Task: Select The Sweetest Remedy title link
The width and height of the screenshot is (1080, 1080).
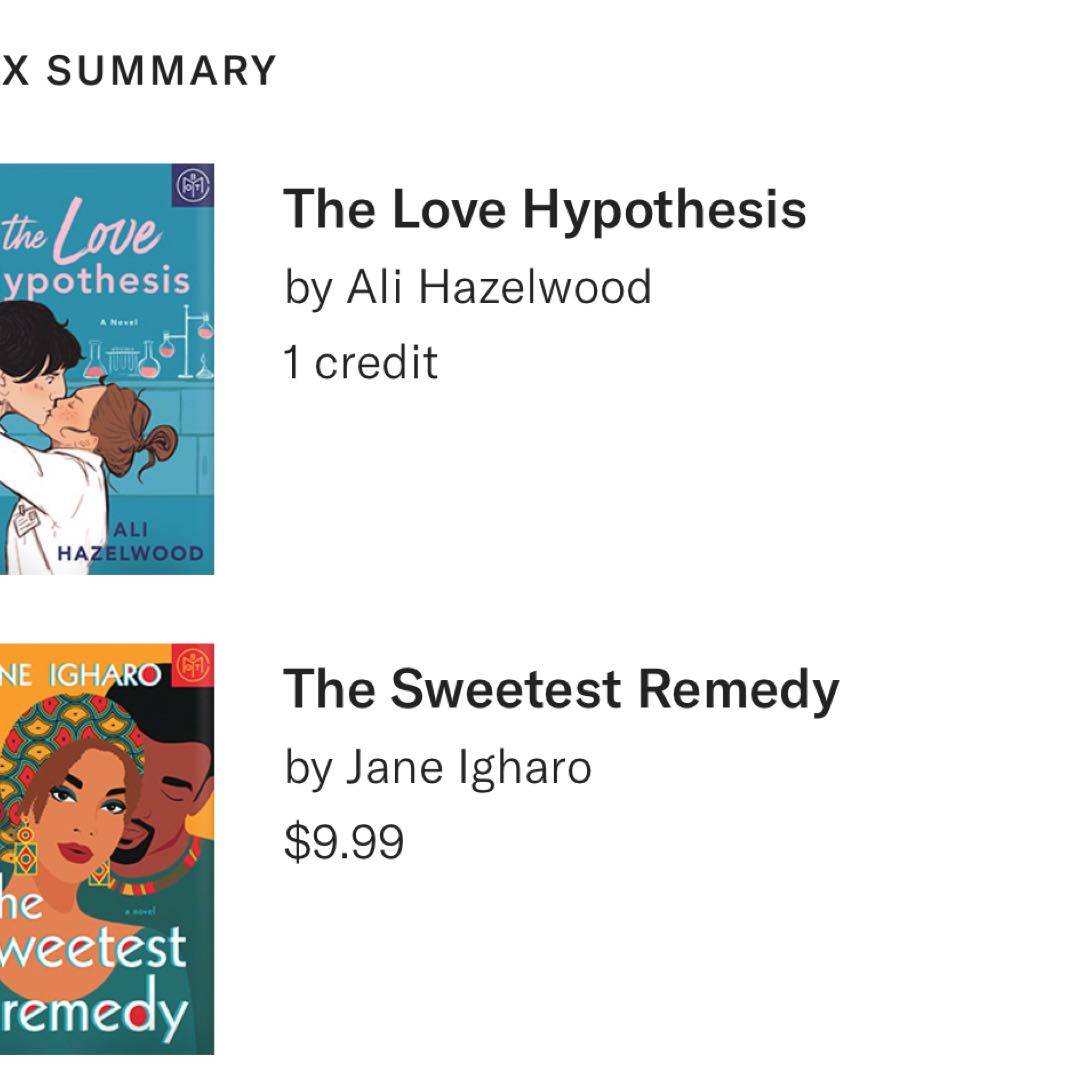Action: coord(561,690)
